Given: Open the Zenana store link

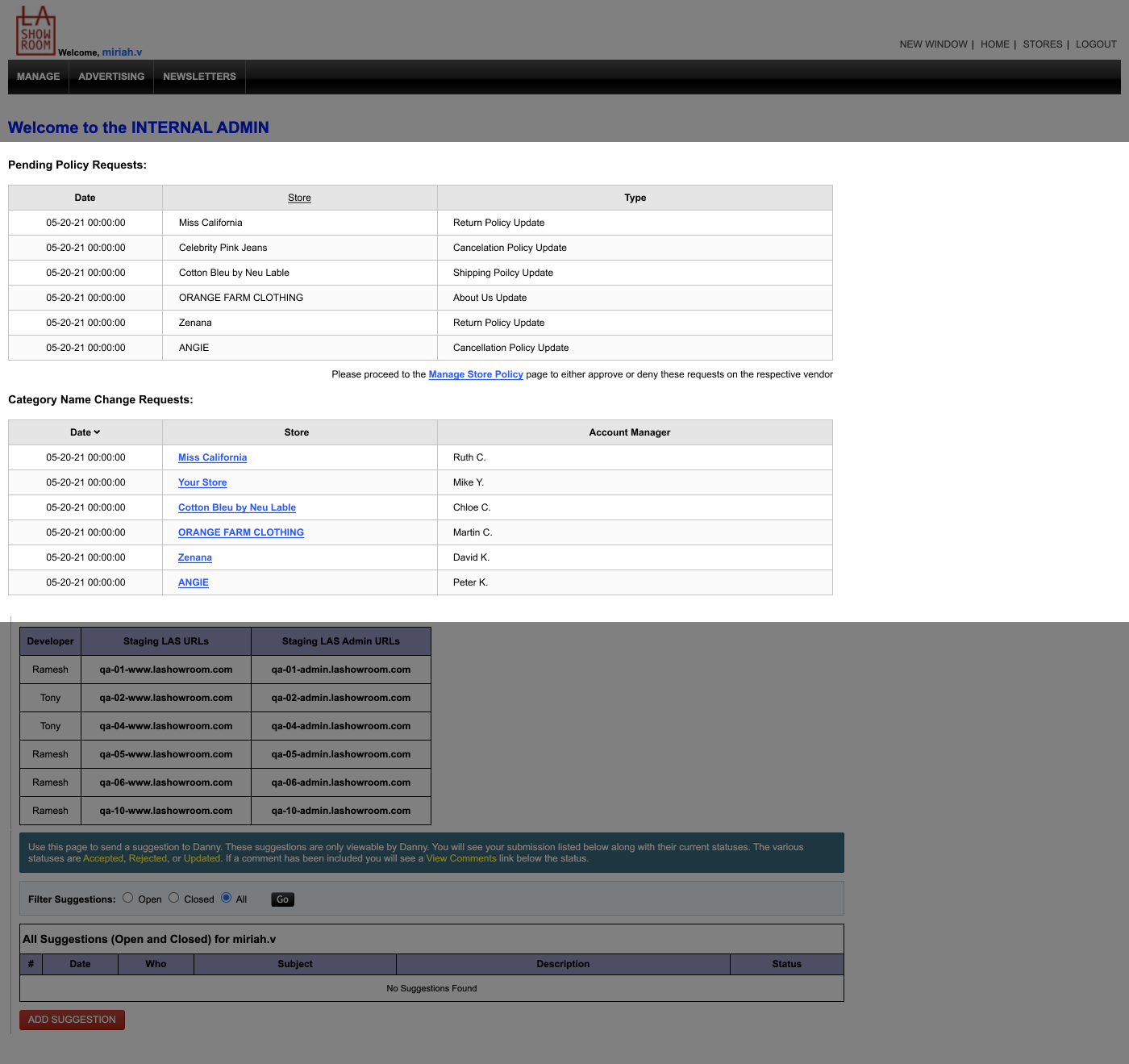Looking at the screenshot, I should [195, 557].
